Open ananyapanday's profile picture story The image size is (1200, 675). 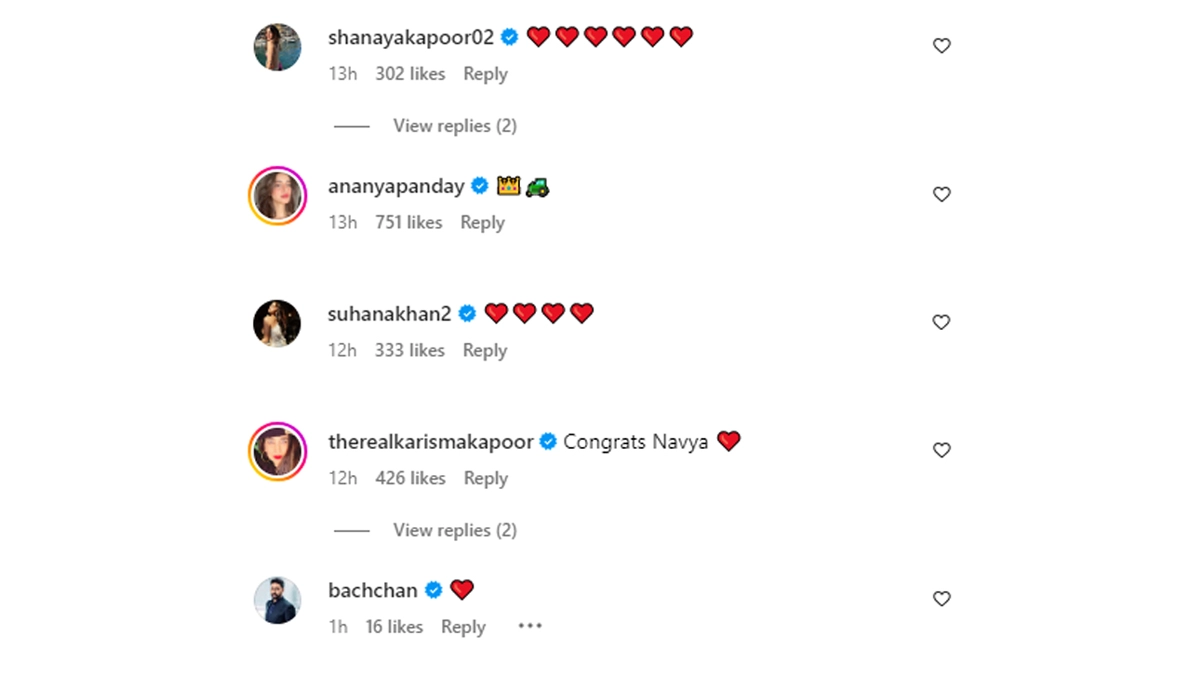(x=277, y=195)
